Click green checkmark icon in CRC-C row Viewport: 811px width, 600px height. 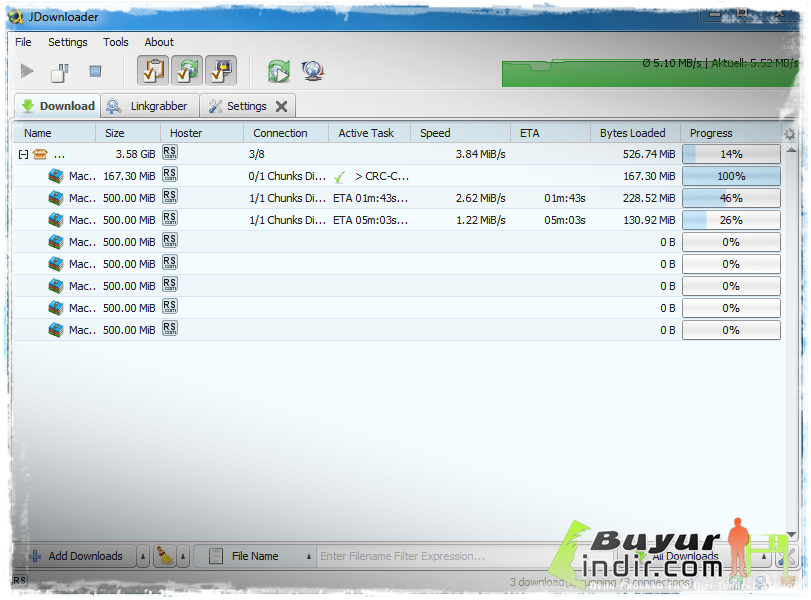coord(339,177)
